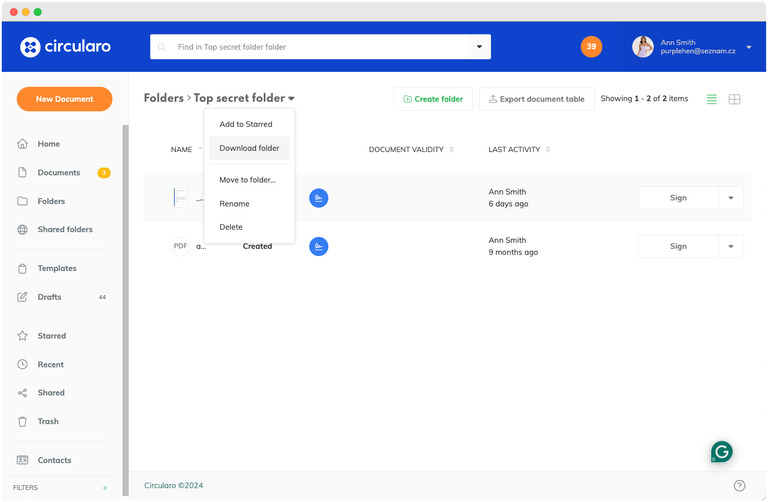The width and height of the screenshot is (768, 502).
Task: Open search scope dropdown arrow
Action: 479,47
